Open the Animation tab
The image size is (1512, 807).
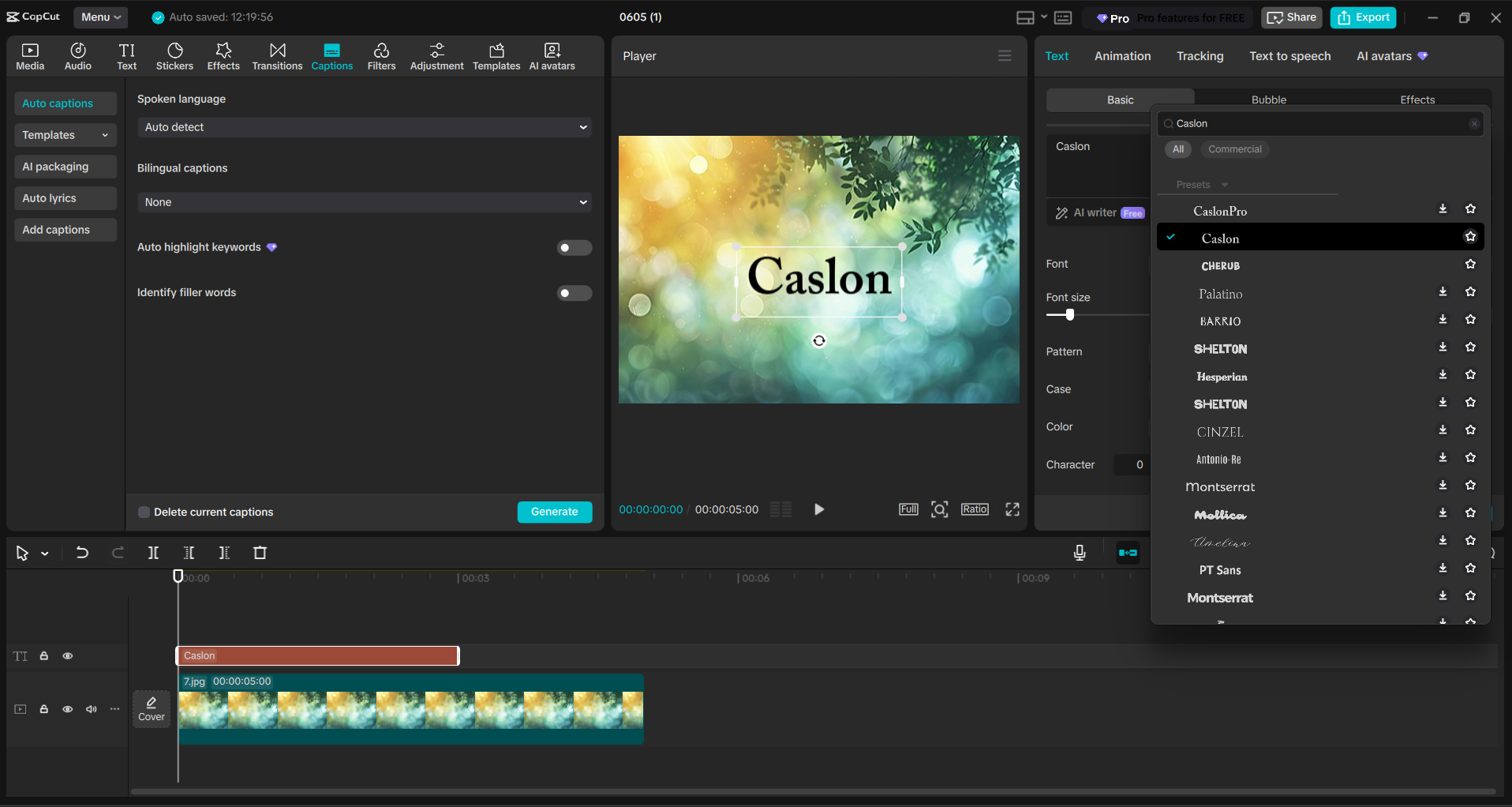1122,55
